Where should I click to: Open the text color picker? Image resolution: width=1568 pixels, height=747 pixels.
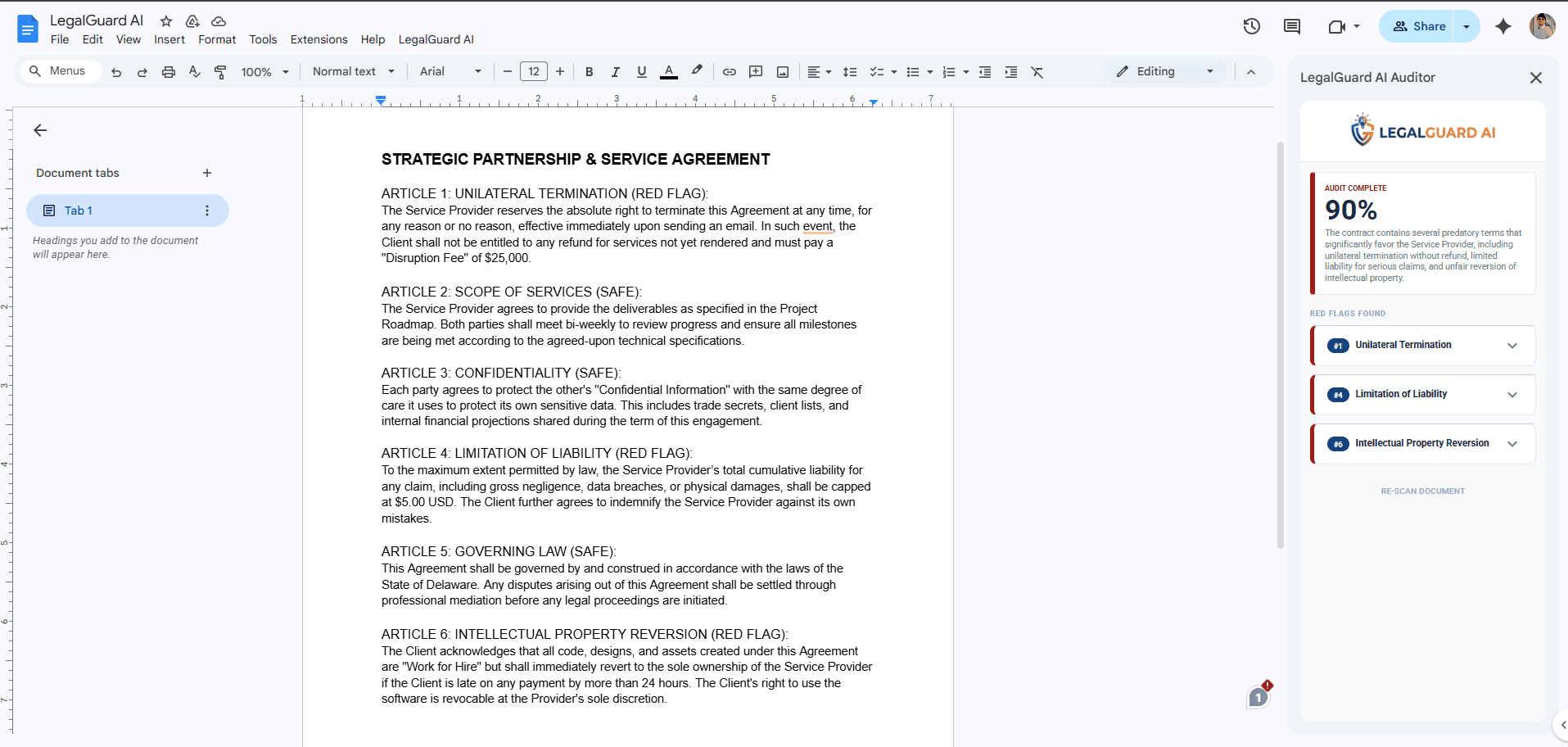(669, 72)
